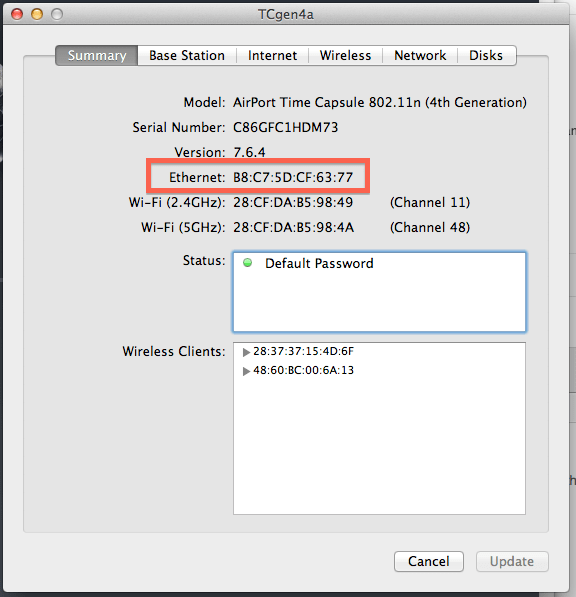Image resolution: width=576 pixels, height=597 pixels.
Task: Go to the Network tab
Action: point(420,56)
